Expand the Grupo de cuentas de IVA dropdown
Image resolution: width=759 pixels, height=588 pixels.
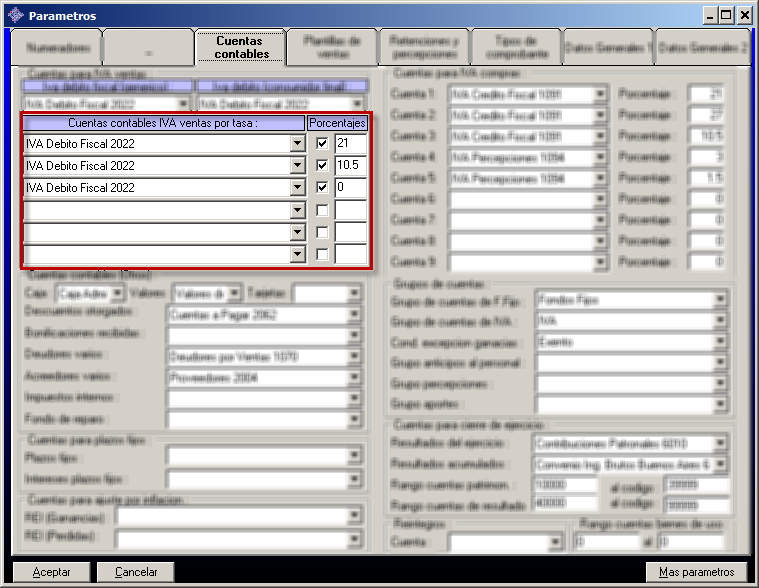point(721,321)
